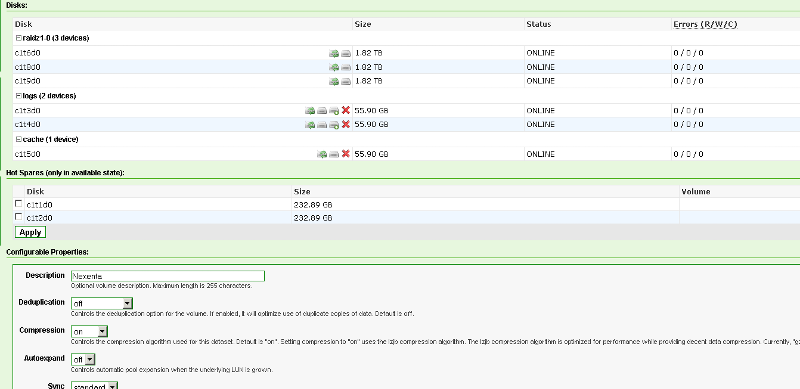Click the plain gray disk icon for c1t3d0
The image size is (800, 389).
click(x=322, y=110)
